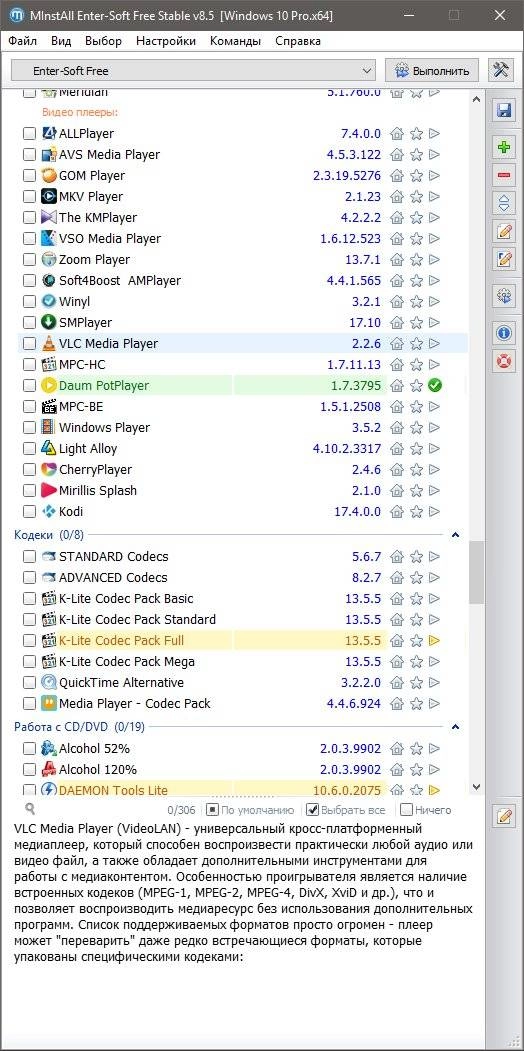Image resolution: width=524 pixels, height=1051 pixels.
Task: Click play arrow for Zoom Player row
Action: [x=435, y=259]
